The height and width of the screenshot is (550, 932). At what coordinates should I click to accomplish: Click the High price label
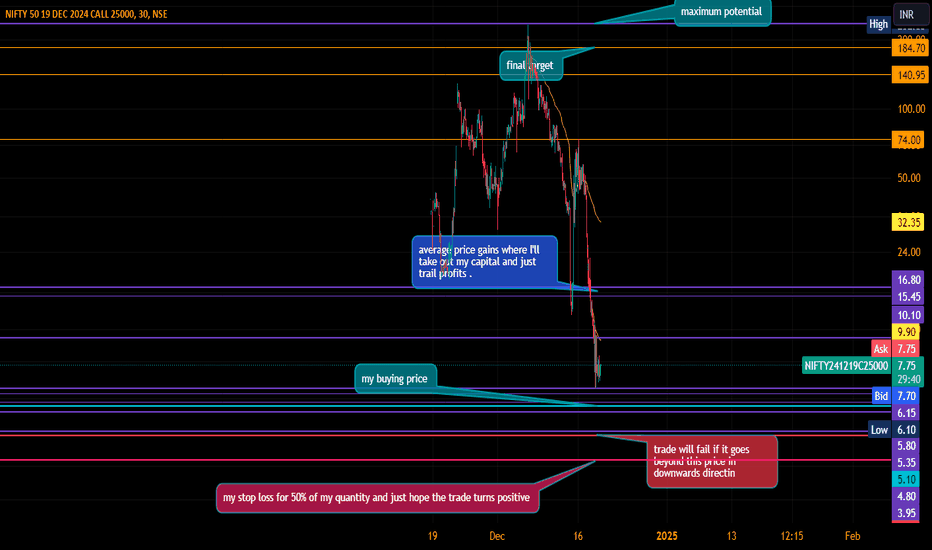(878, 24)
